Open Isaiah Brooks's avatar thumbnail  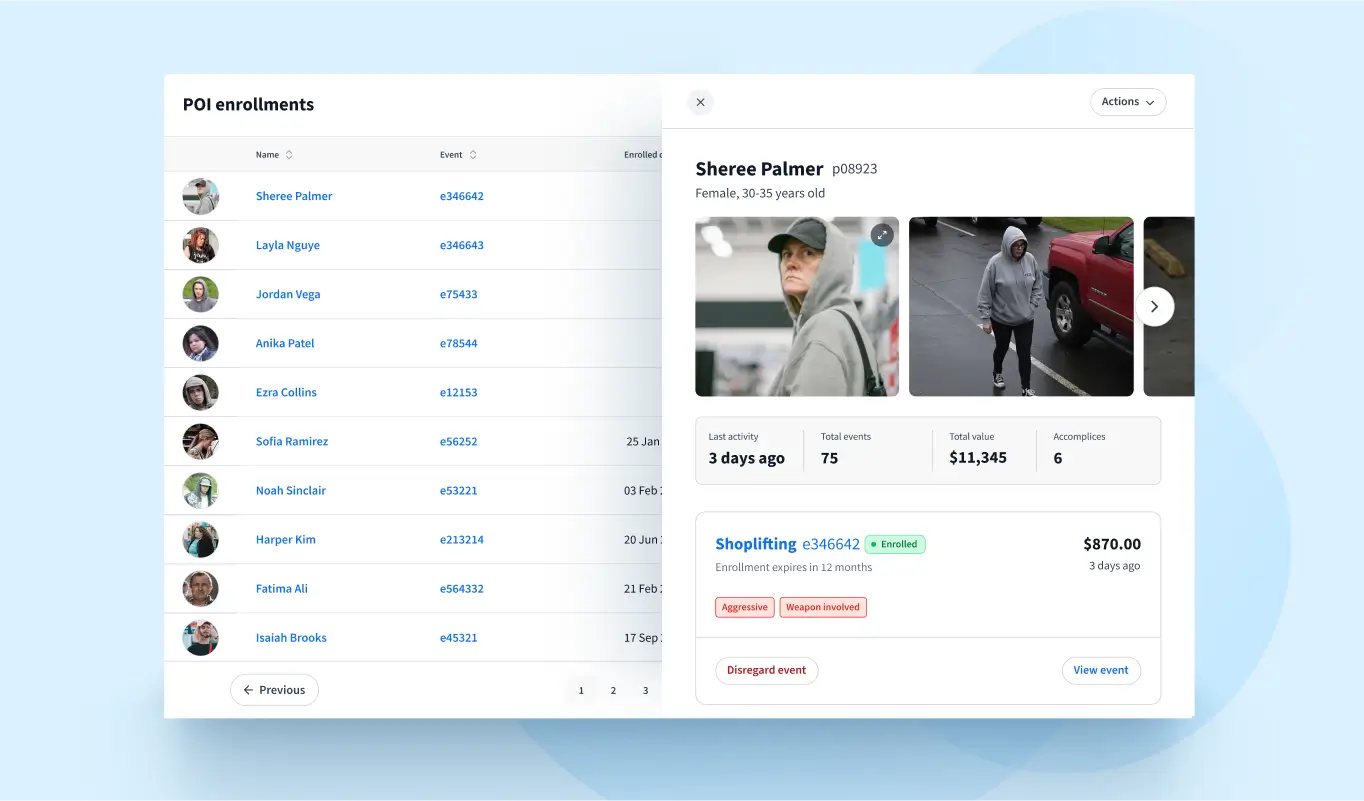pos(200,637)
